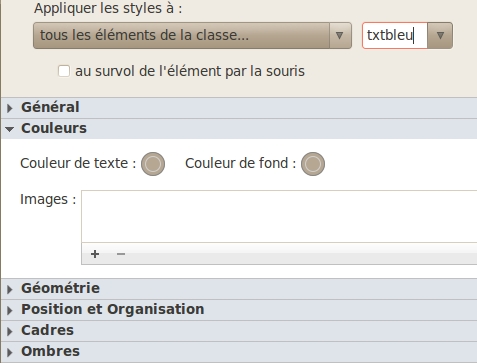477x363 pixels.
Task: Expand the Position et Organisation header
Action: coord(239,310)
